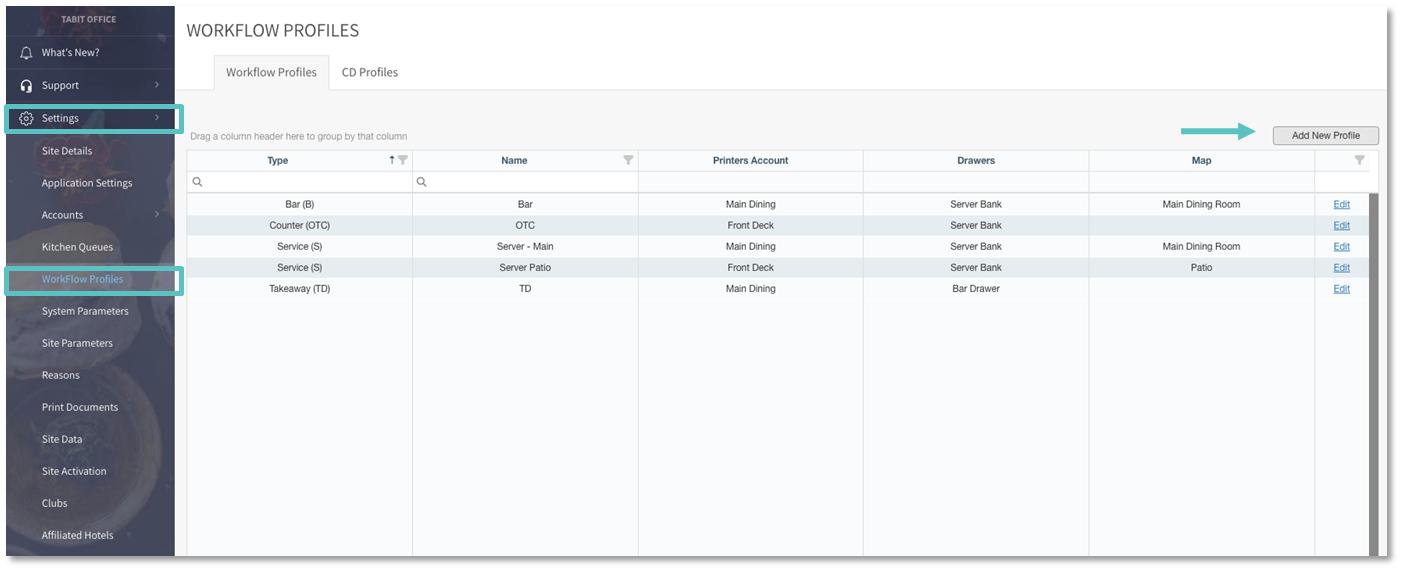Click the What's New bell icon

[27, 52]
